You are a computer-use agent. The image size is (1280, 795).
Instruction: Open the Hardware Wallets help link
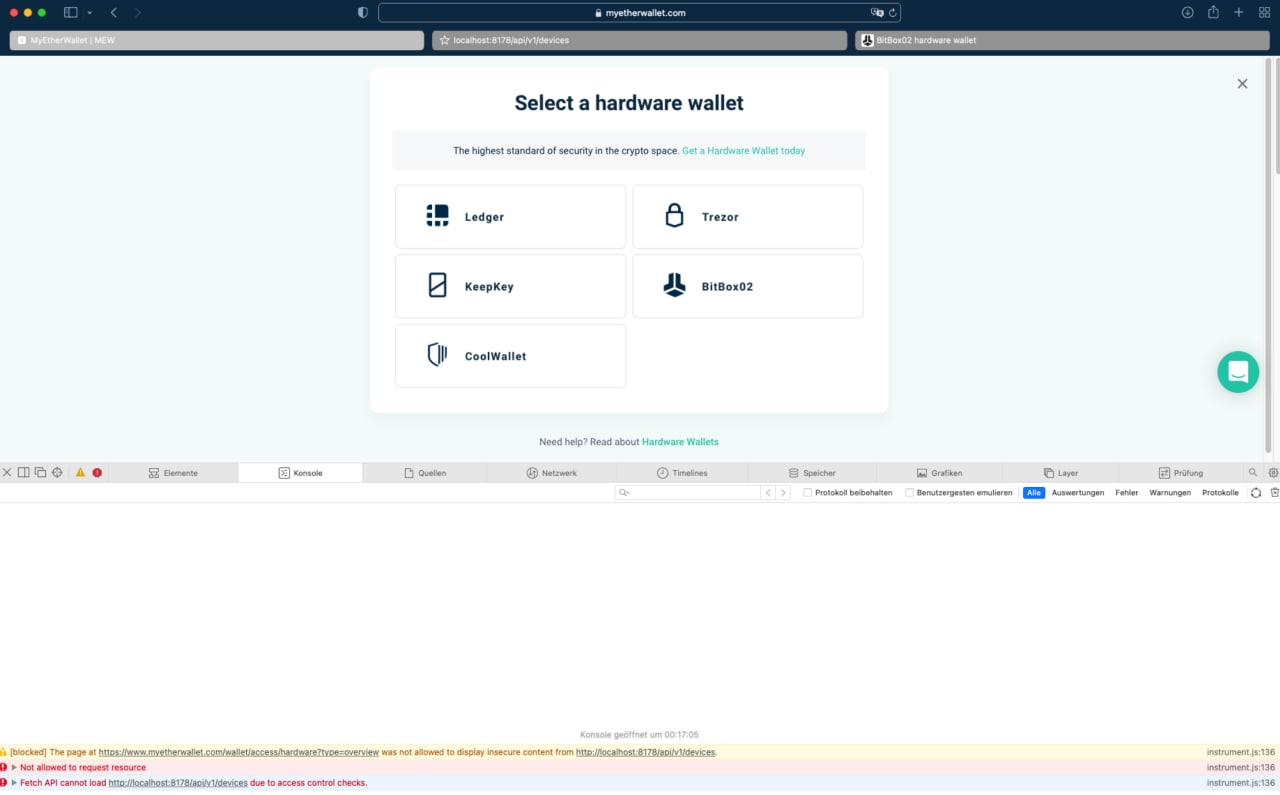point(680,441)
